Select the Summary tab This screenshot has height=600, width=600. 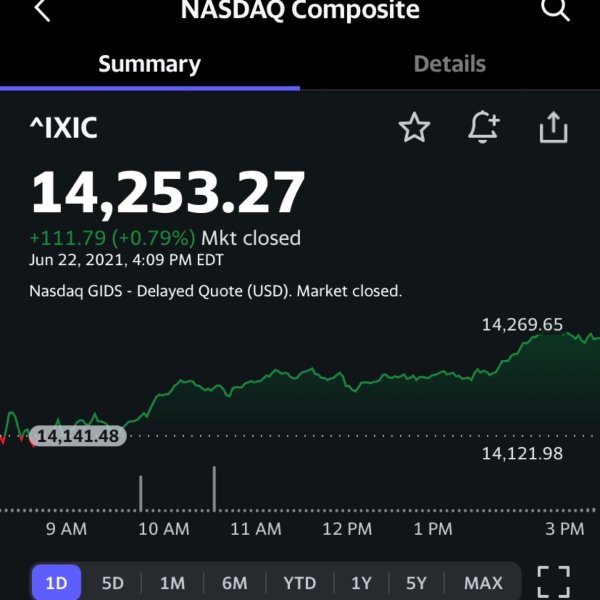pos(150,64)
